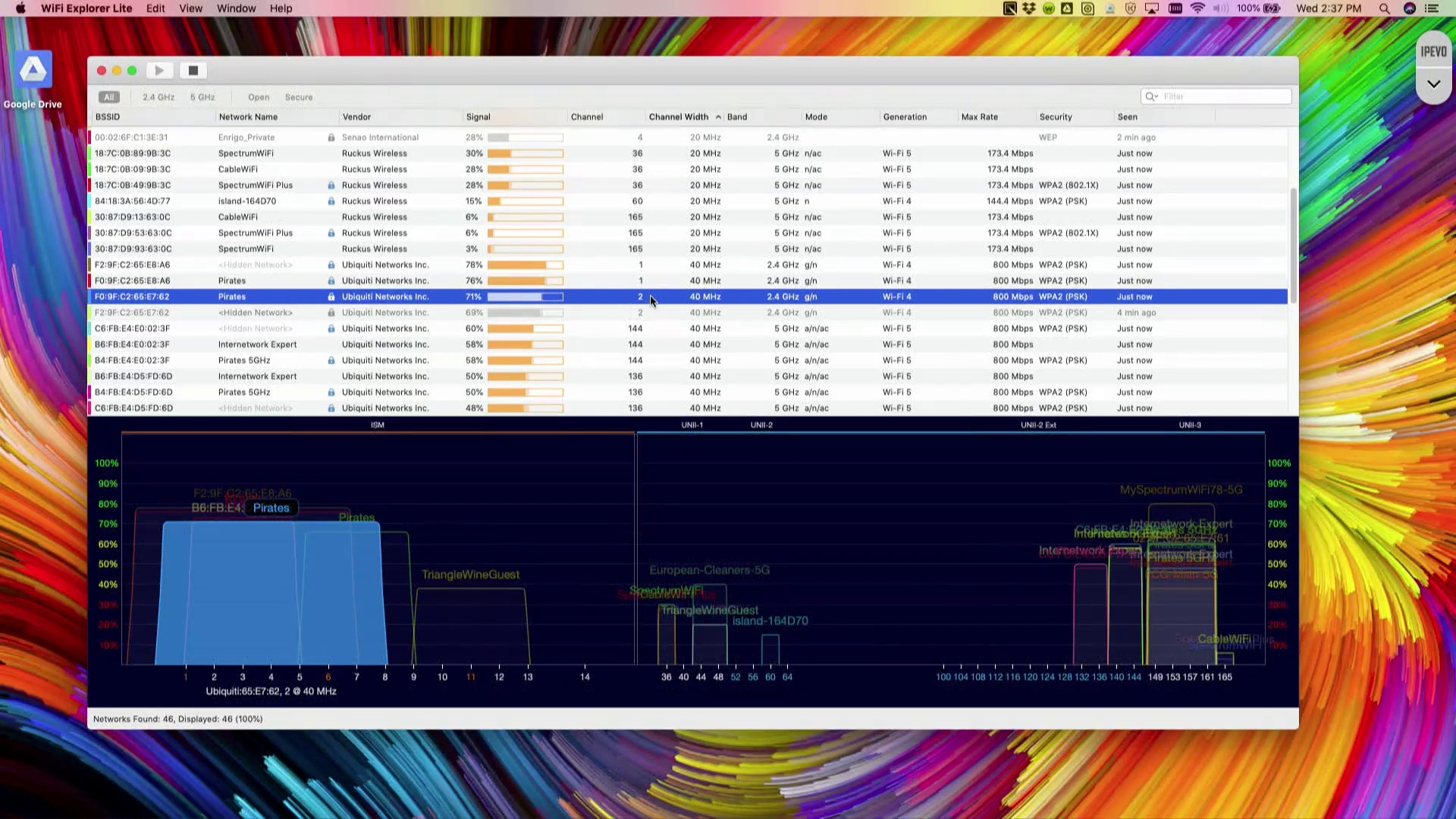The width and height of the screenshot is (1456, 819).
Task: Open the Help menu
Action: 281,8
